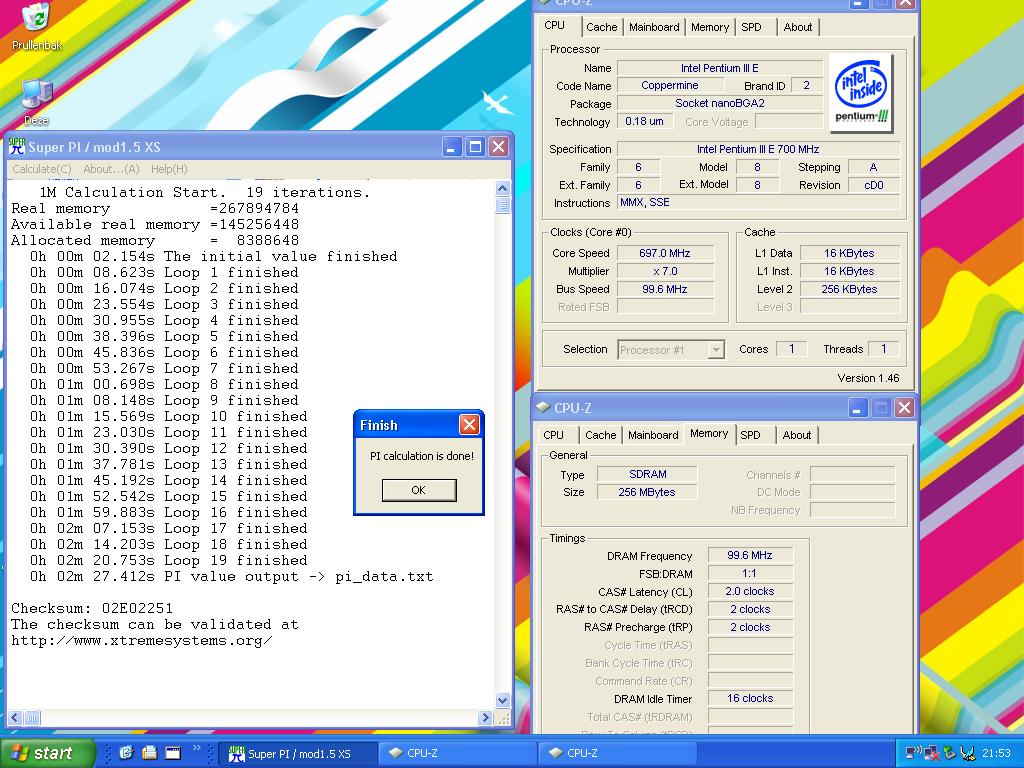Click the second quick launch icon
This screenshot has height=768, width=1024.
150,752
